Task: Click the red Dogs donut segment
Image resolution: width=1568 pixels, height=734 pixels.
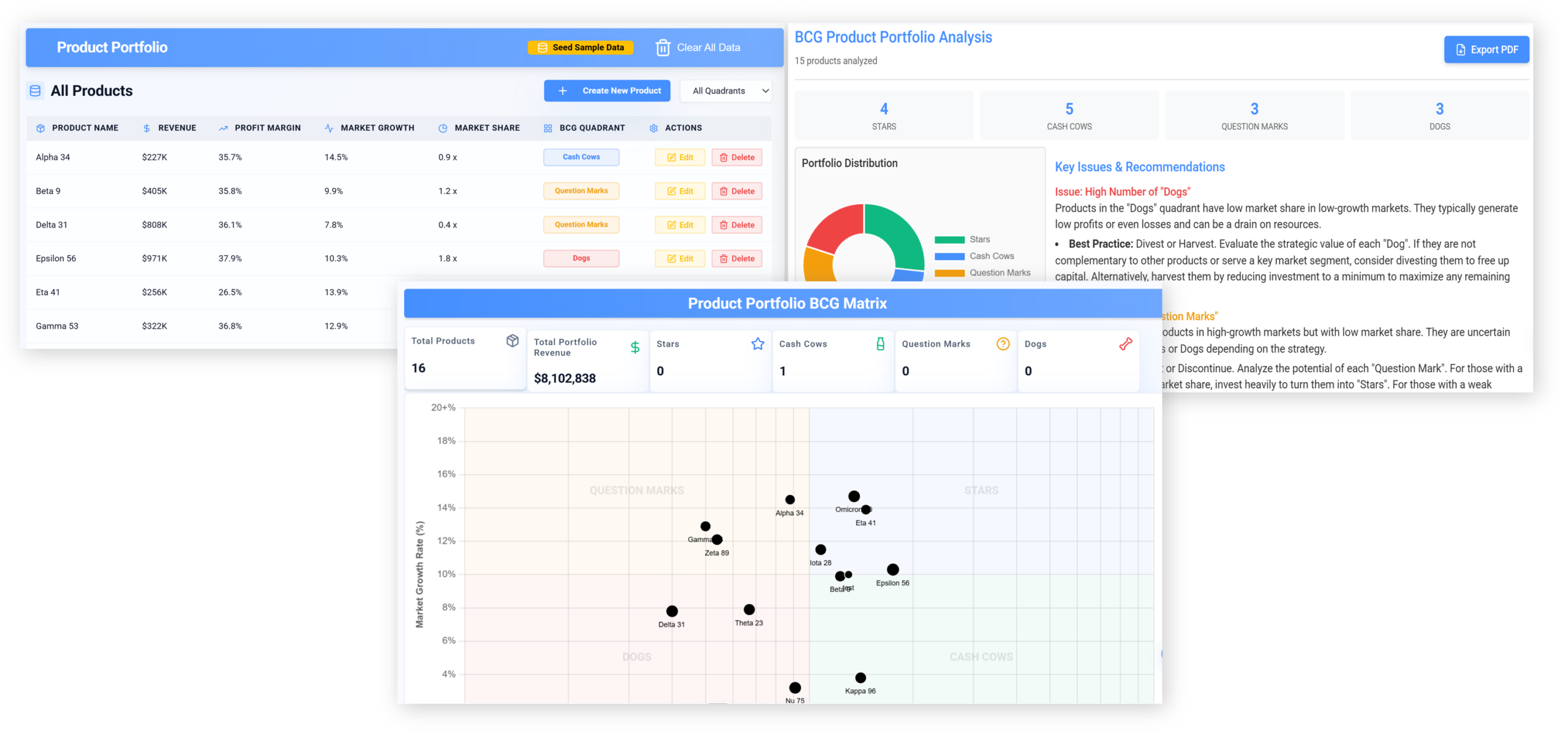Action: pyautogui.click(x=836, y=227)
